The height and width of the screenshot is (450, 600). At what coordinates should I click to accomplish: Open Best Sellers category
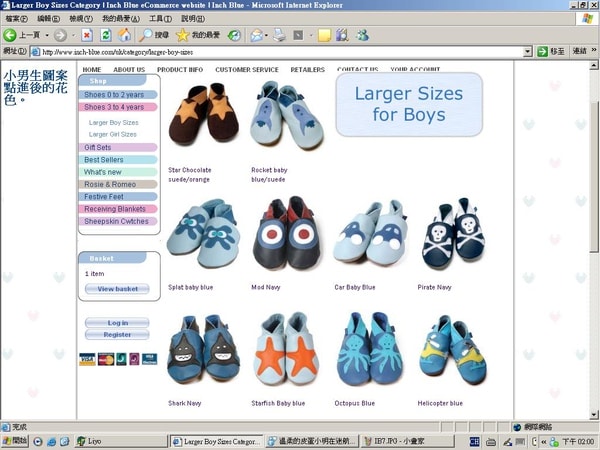[x=118, y=160]
